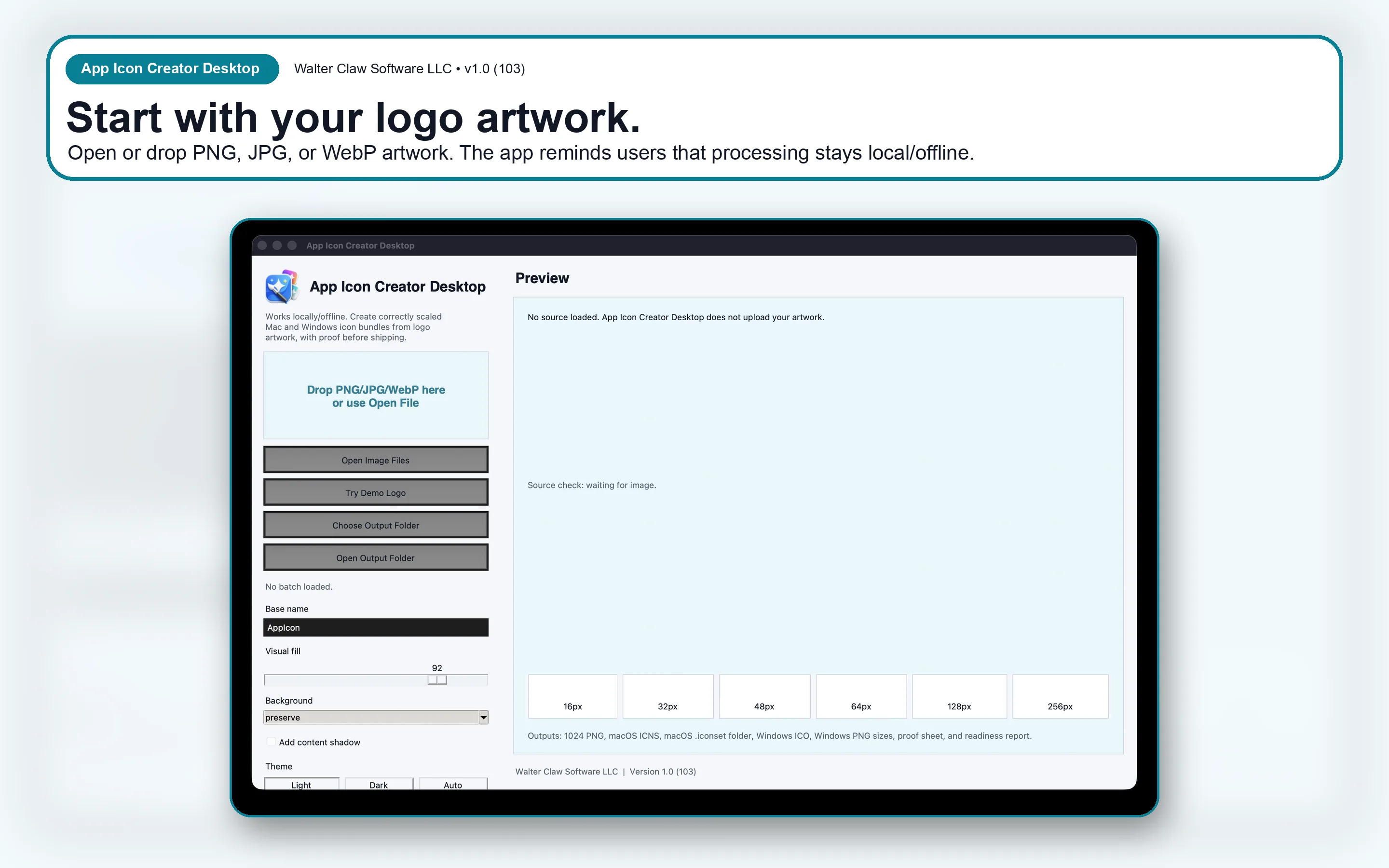Screen dimensions: 1389x868
Task: Select the Light theme
Action: tap(301, 784)
